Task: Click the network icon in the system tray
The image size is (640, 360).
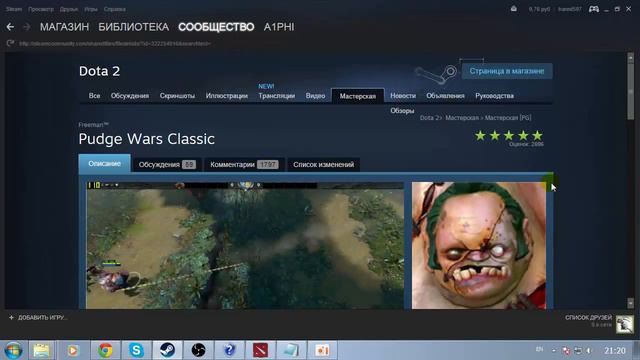Action: 578,351
